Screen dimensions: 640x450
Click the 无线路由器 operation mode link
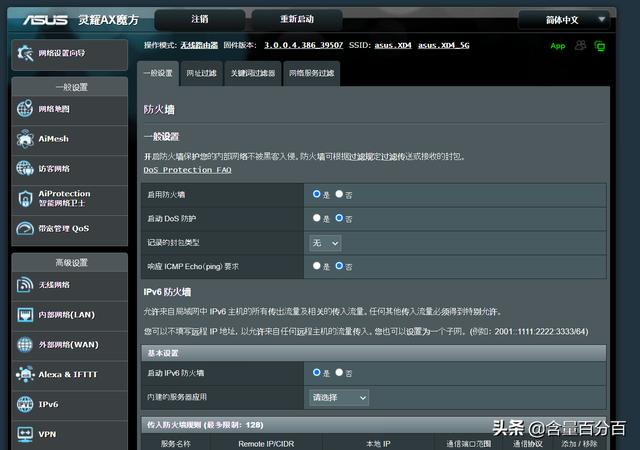click(199, 45)
